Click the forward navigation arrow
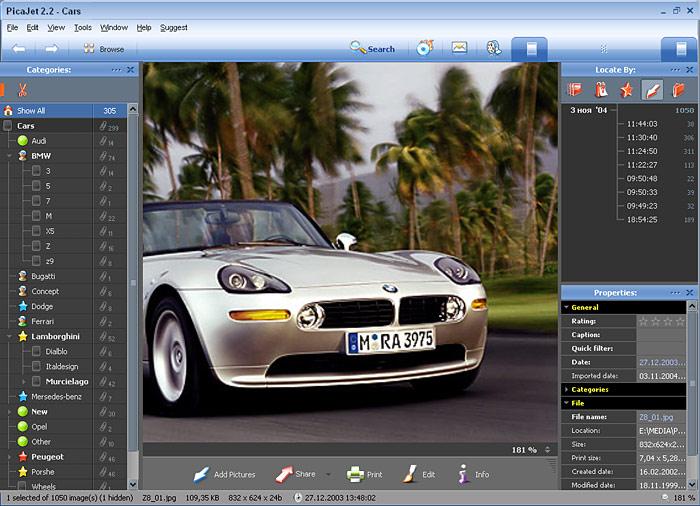Viewport: 700px width, 506px height. (x=51, y=49)
